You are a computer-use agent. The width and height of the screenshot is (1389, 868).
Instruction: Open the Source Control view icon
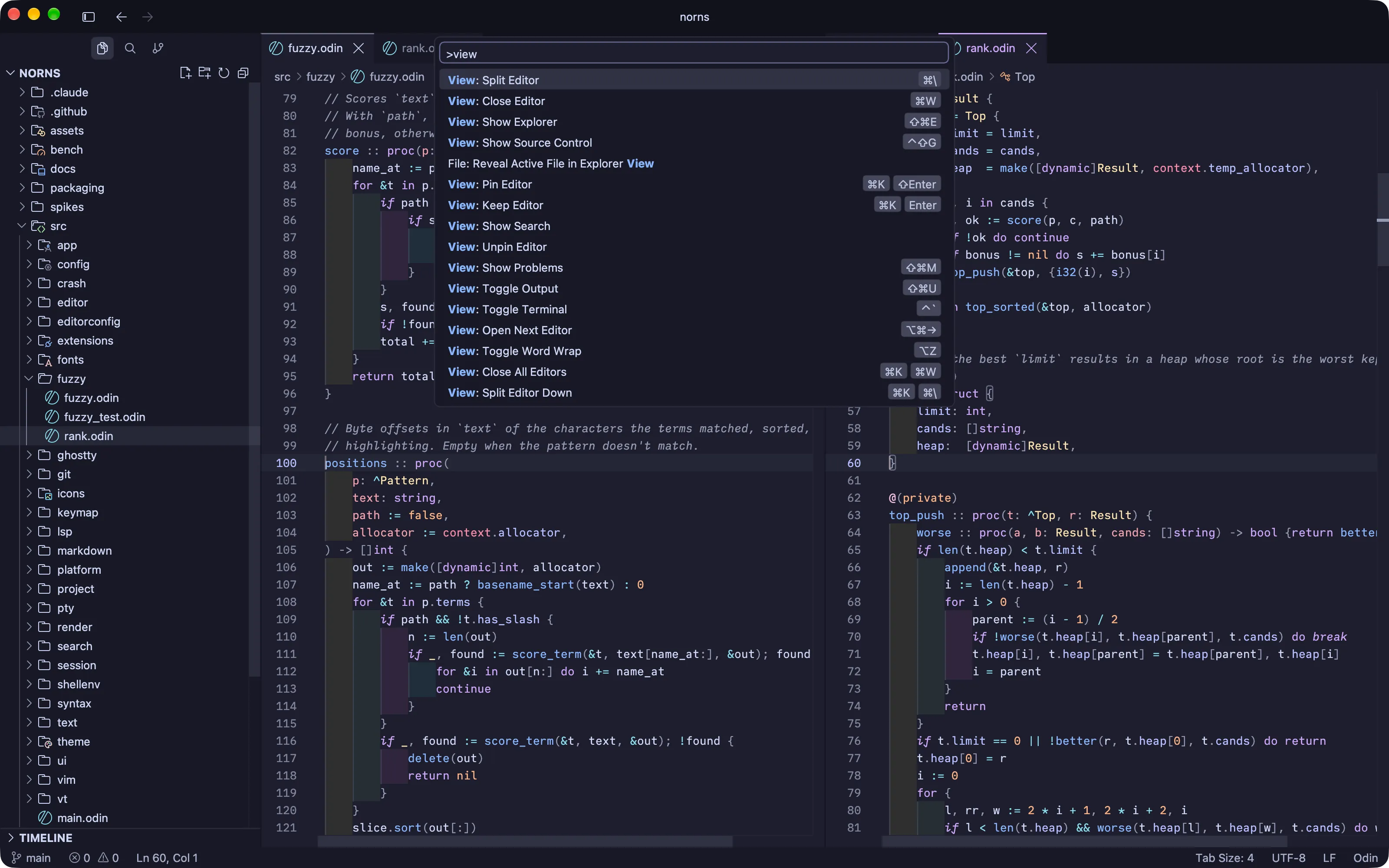point(158,48)
